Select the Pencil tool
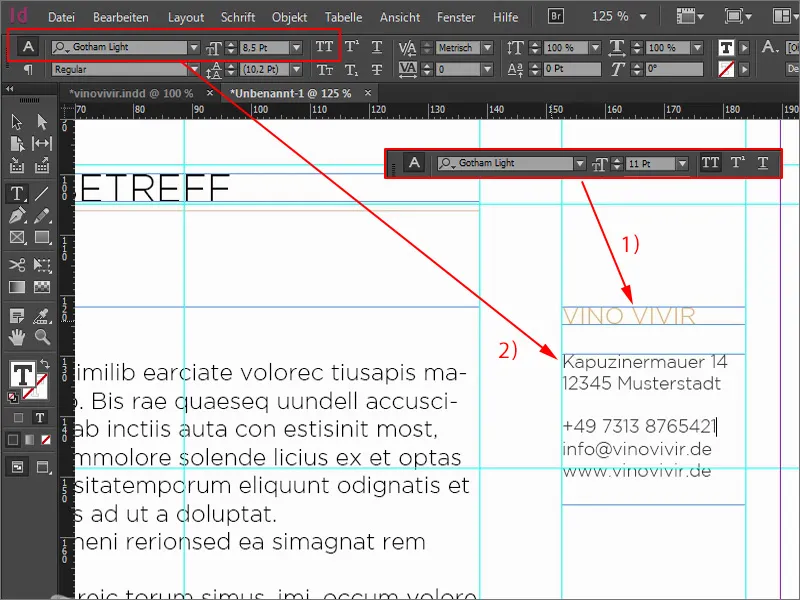 pyautogui.click(x=42, y=216)
